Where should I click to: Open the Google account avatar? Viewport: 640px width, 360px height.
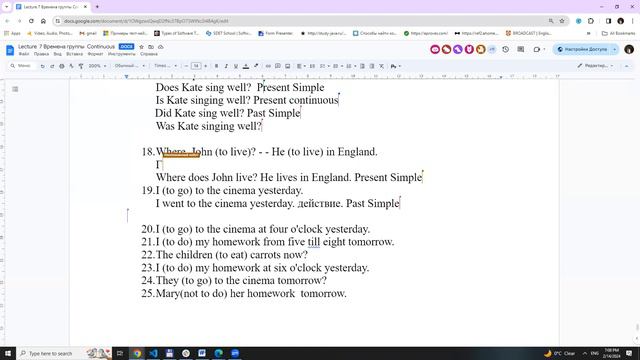tap(629, 49)
